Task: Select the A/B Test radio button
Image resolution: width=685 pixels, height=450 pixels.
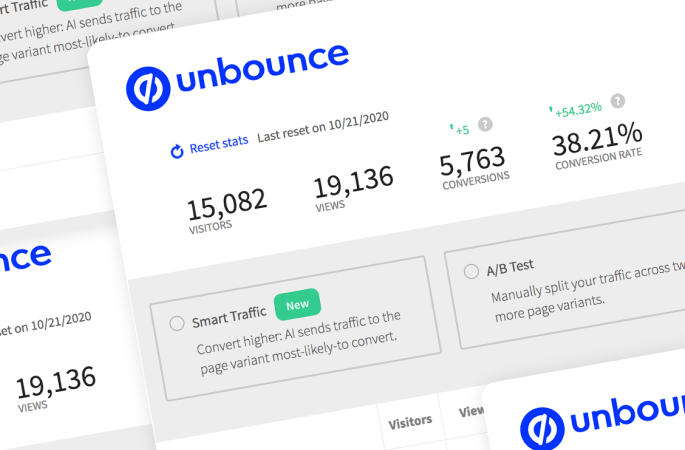Action: click(x=471, y=271)
